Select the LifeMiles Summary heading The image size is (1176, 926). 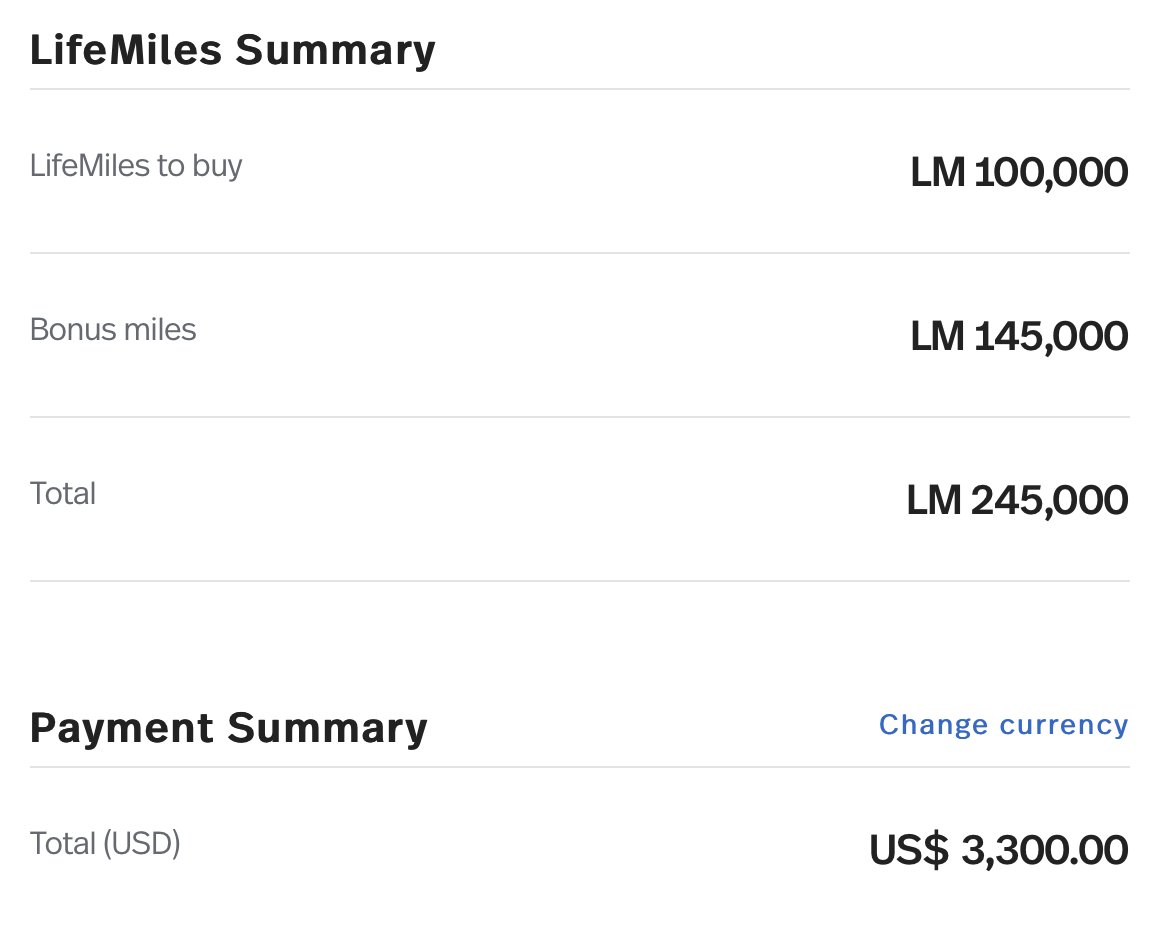[232, 50]
